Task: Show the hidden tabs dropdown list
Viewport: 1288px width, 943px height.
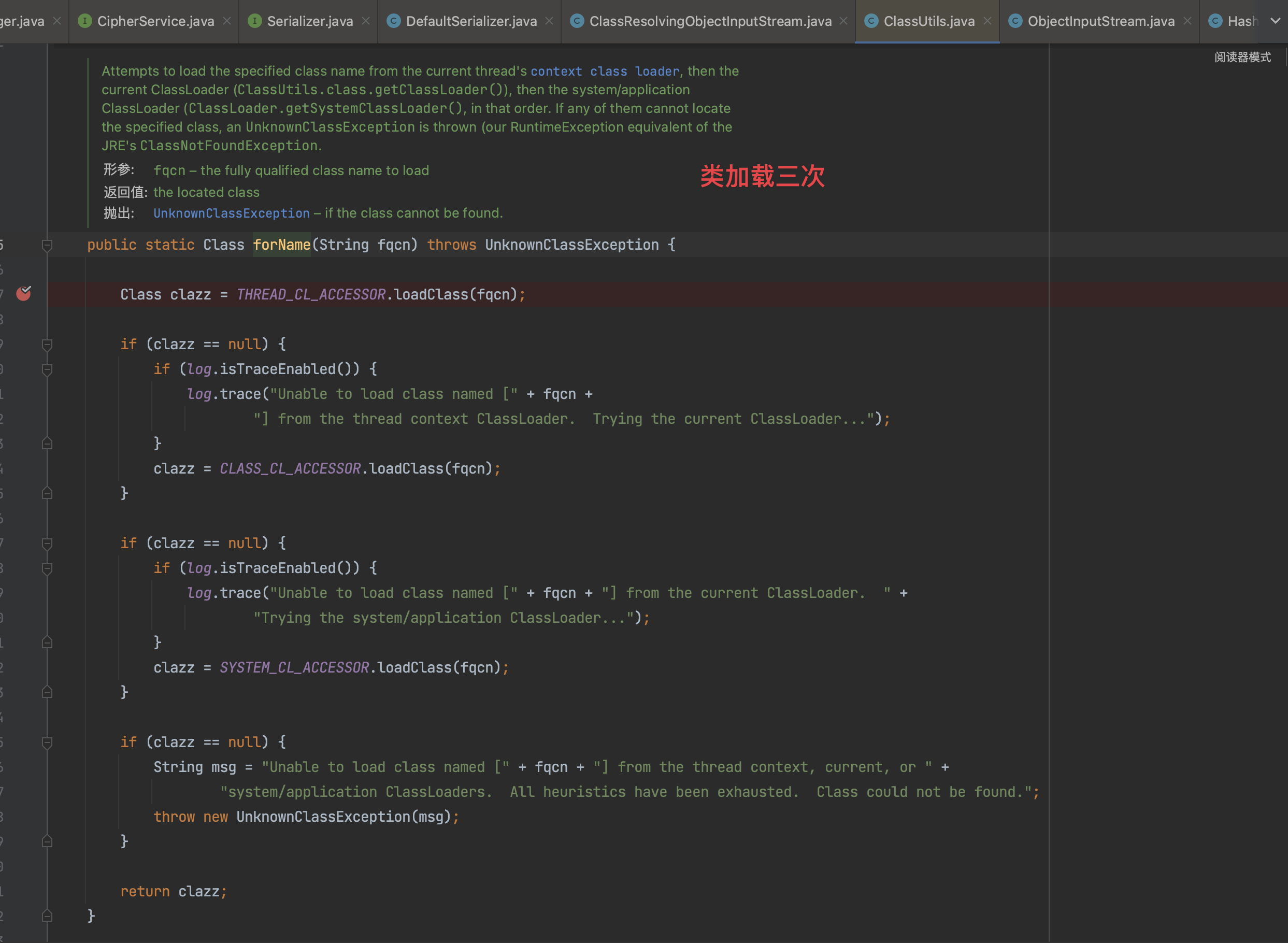Action: (1276, 21)
